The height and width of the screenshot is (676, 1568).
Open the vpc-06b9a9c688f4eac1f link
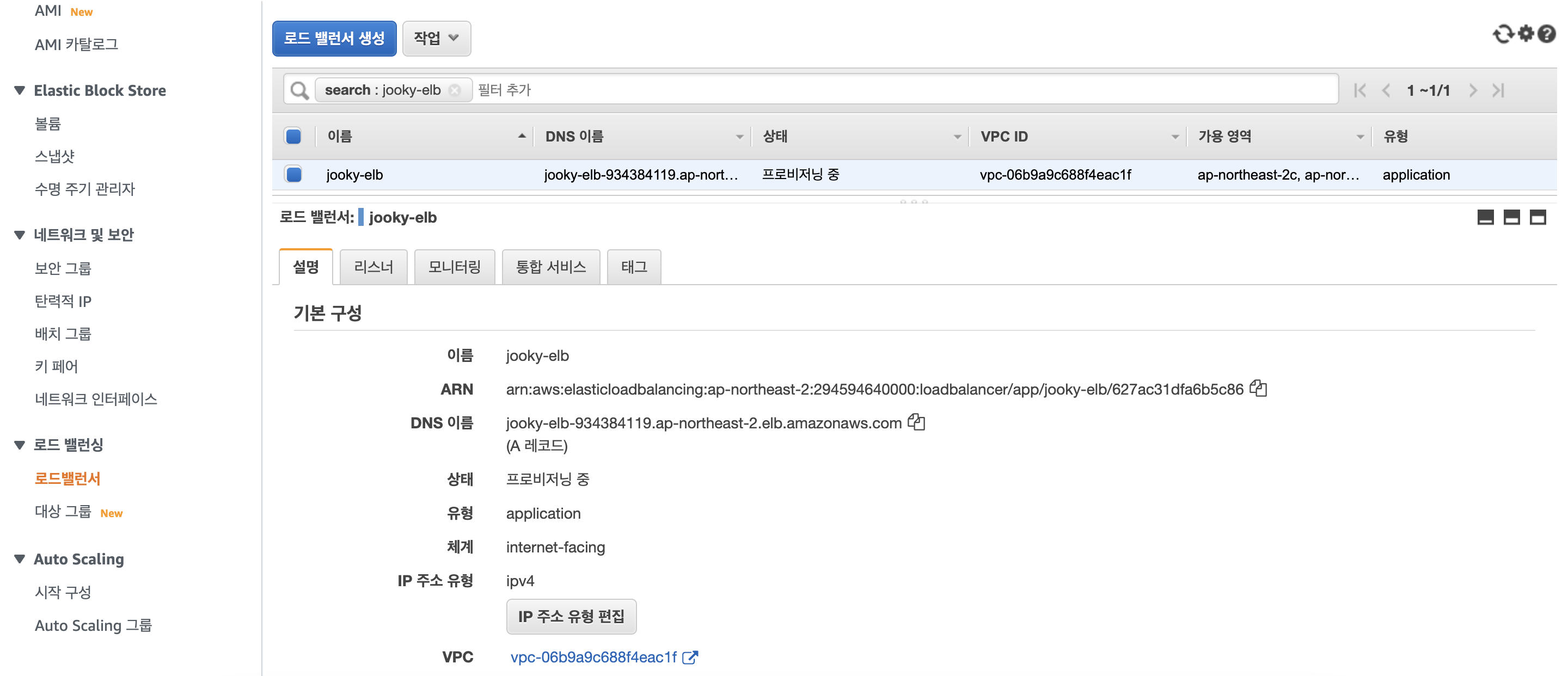[593, 656]
